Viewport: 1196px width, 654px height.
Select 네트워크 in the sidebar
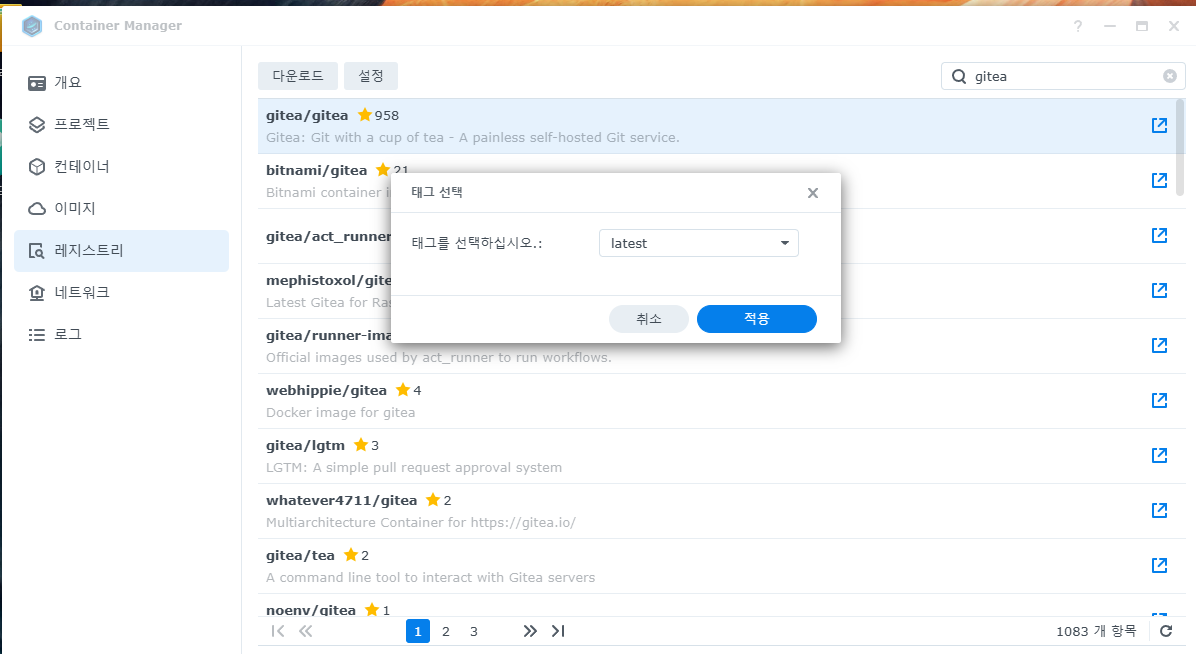point(82,293)
